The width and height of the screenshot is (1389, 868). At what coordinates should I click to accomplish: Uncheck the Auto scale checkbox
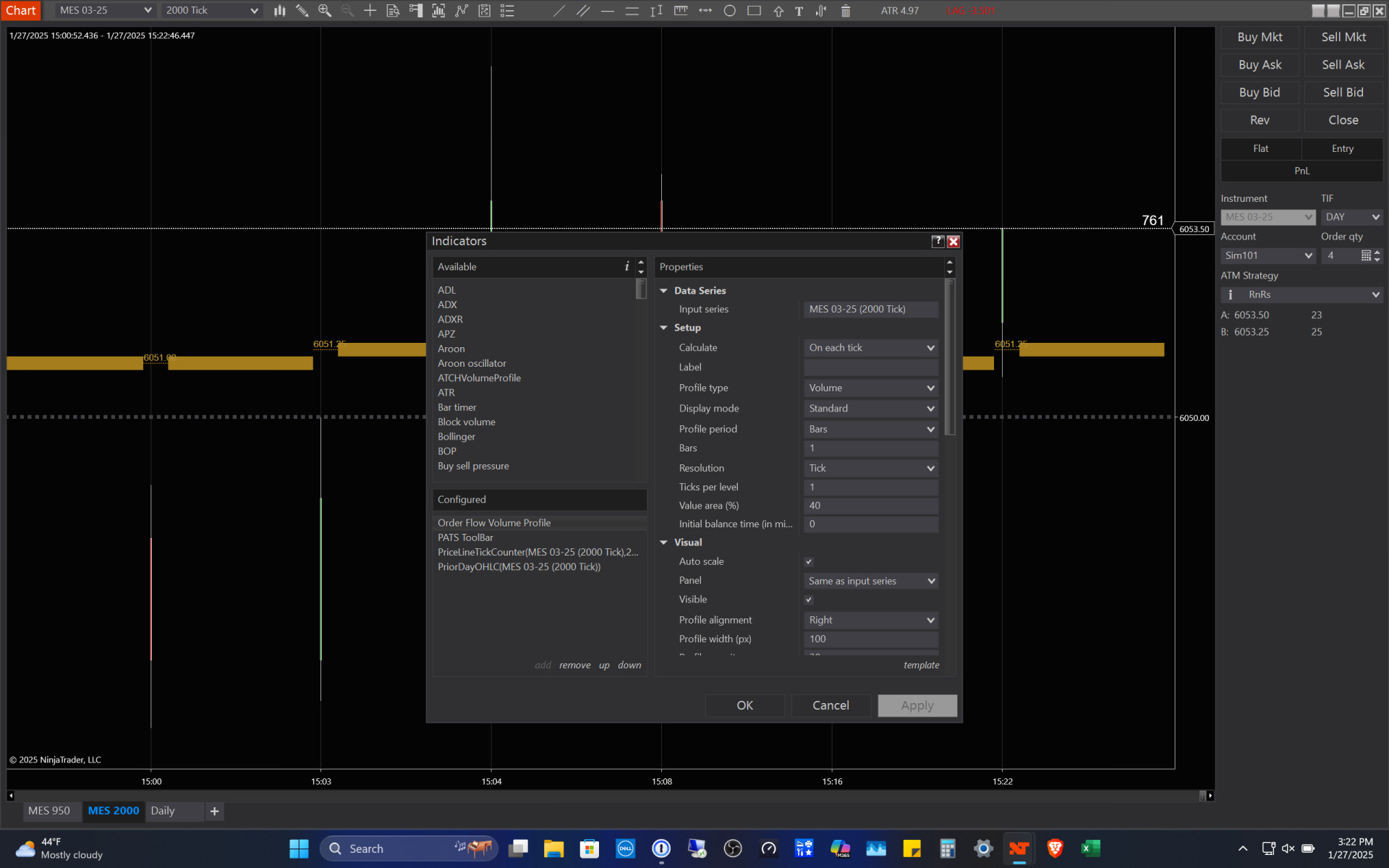pyautogui.click(x=809, y=562)
